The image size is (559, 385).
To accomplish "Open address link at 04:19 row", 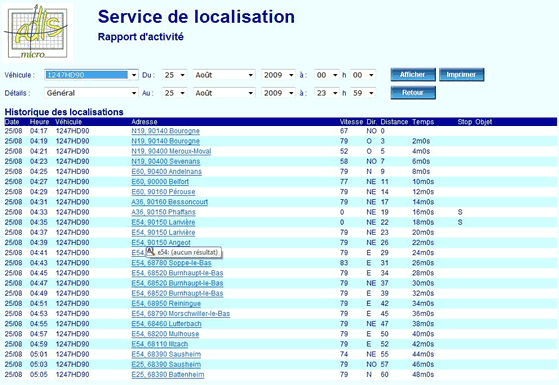I will coord(165,141).
